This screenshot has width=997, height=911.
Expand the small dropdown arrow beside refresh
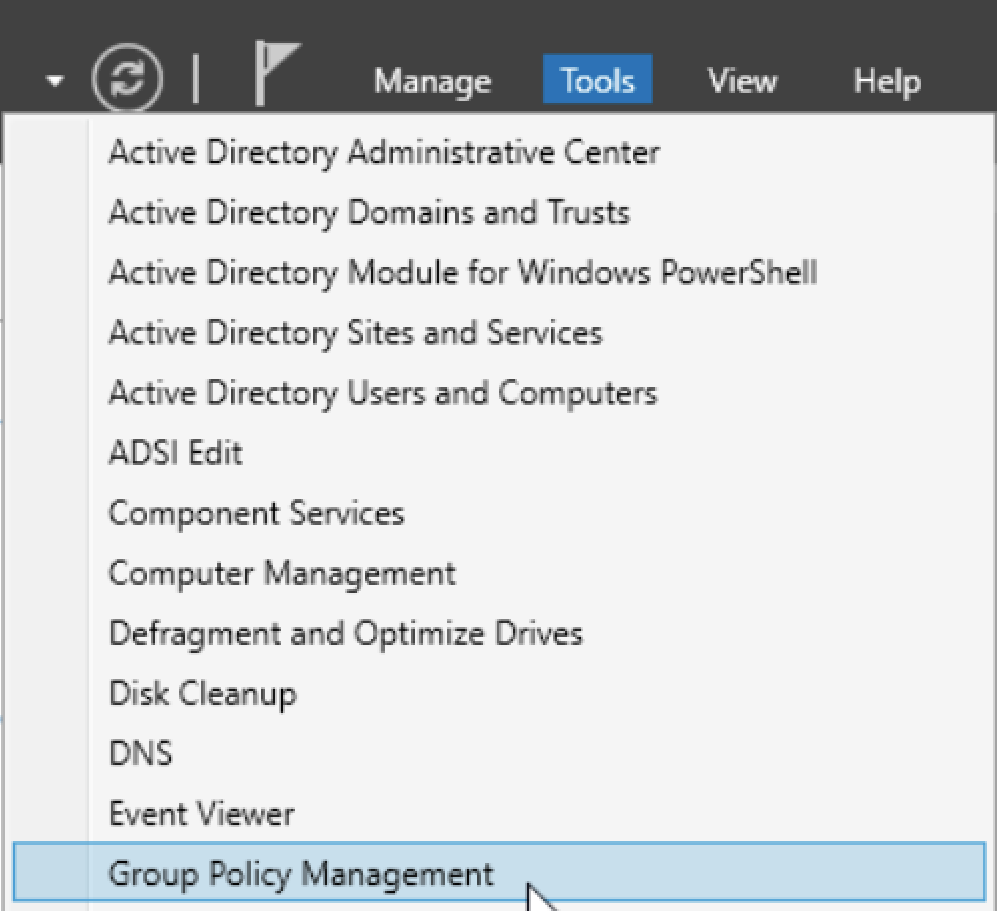point(55,81)
